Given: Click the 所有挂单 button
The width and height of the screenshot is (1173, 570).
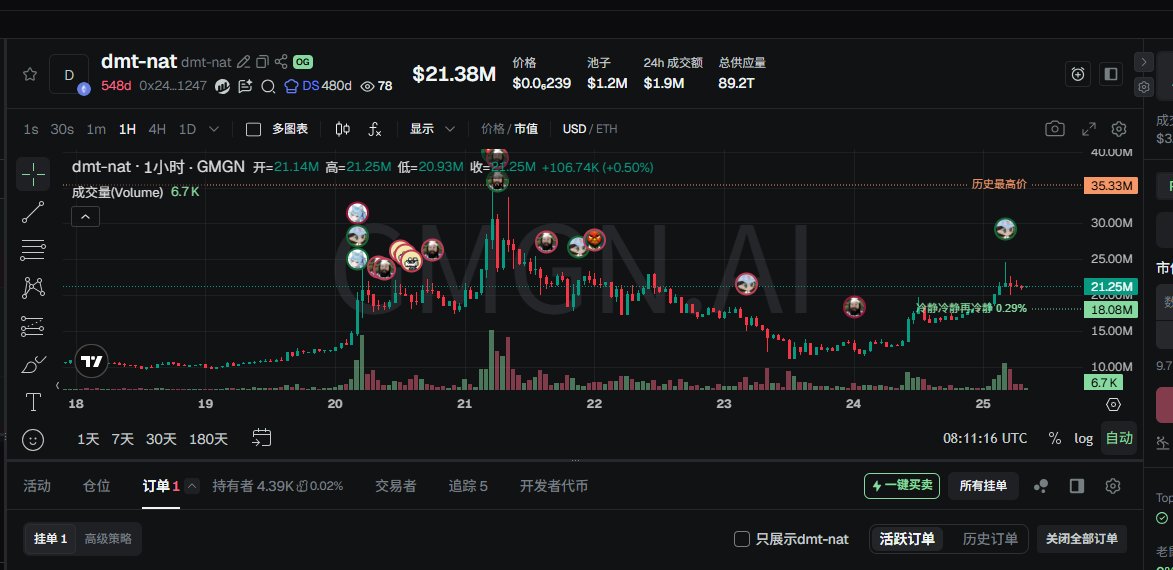Looking at the screenshot, I should pos(983,485).
